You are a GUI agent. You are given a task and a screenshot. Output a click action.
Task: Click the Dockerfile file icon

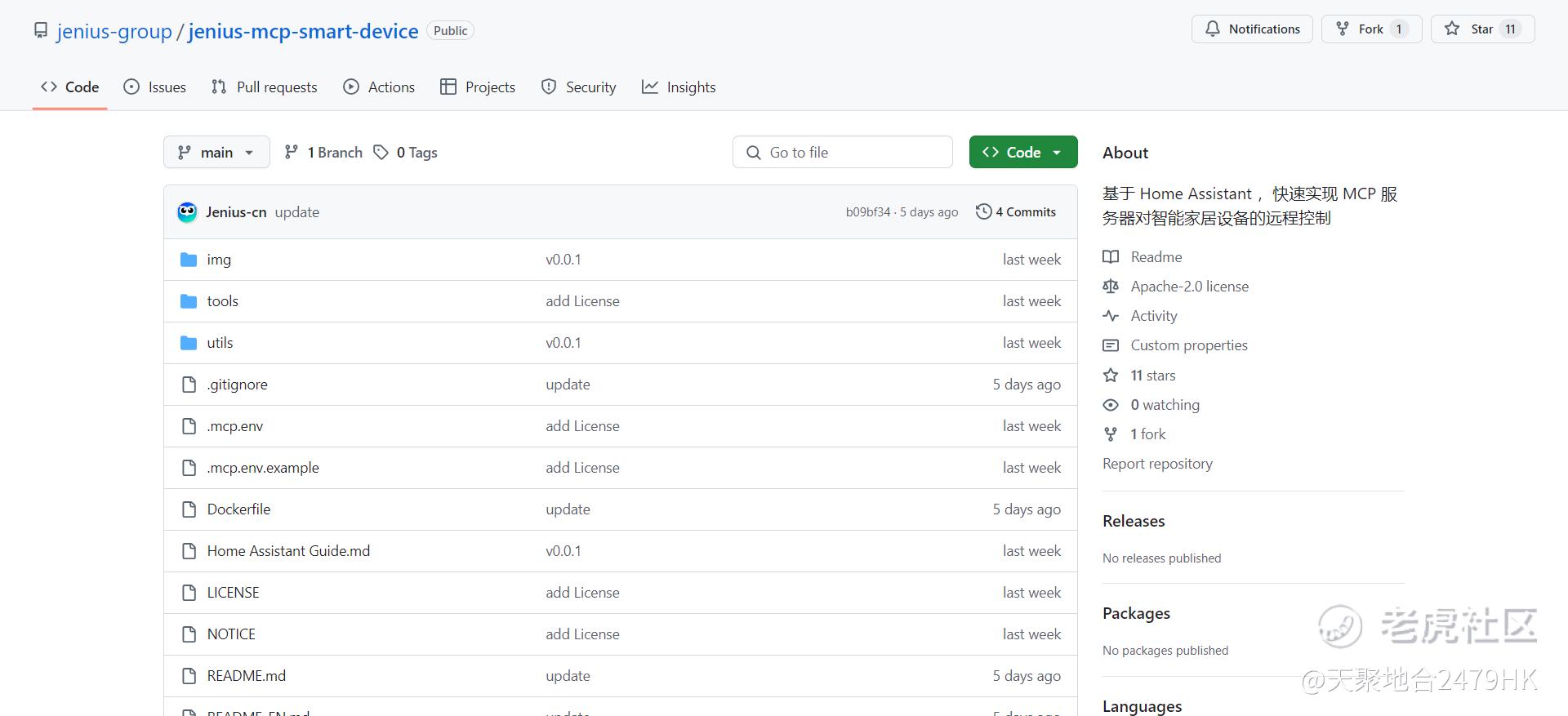pyautogui.click(x=189, y=509)
